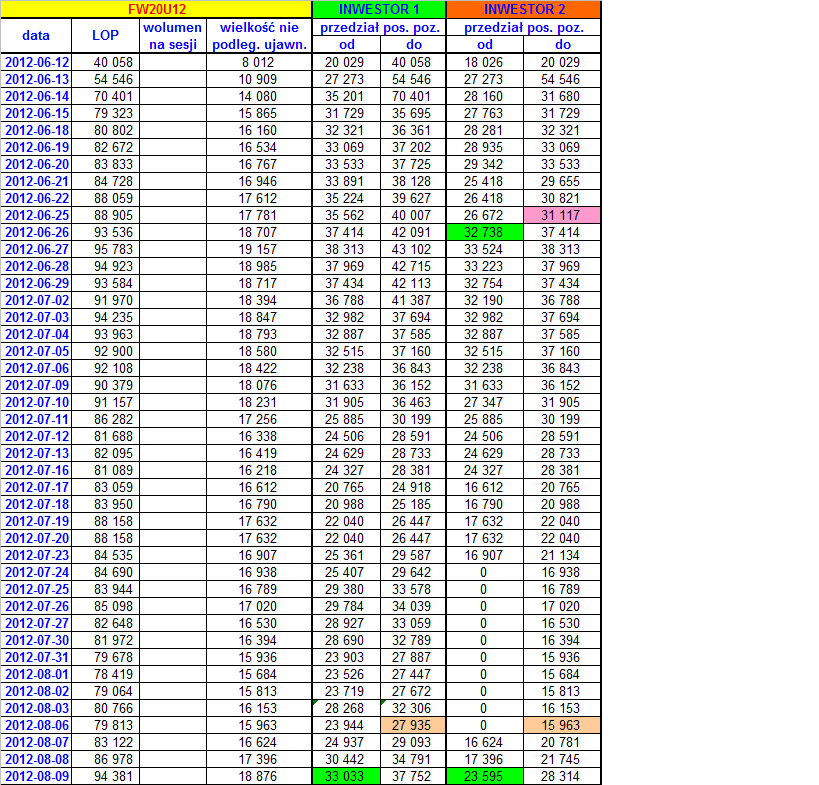Image resolution: width=819 pixels, height=785 pixels.
Task: Select the pink highlighted cell 31 117
Action: click(x=562, y=215)
